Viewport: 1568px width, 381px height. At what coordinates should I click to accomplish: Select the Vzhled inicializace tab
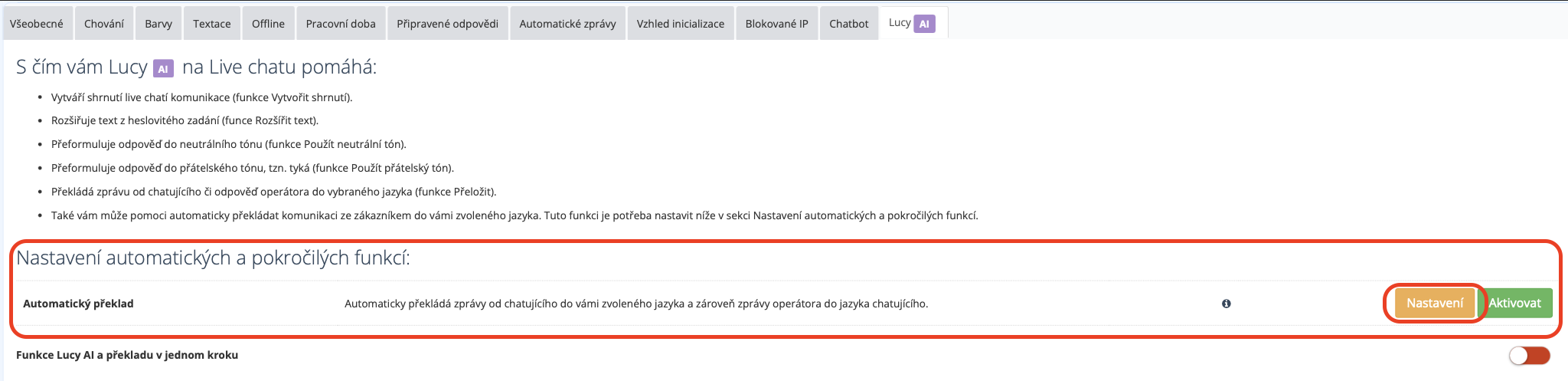coord(681,24)
